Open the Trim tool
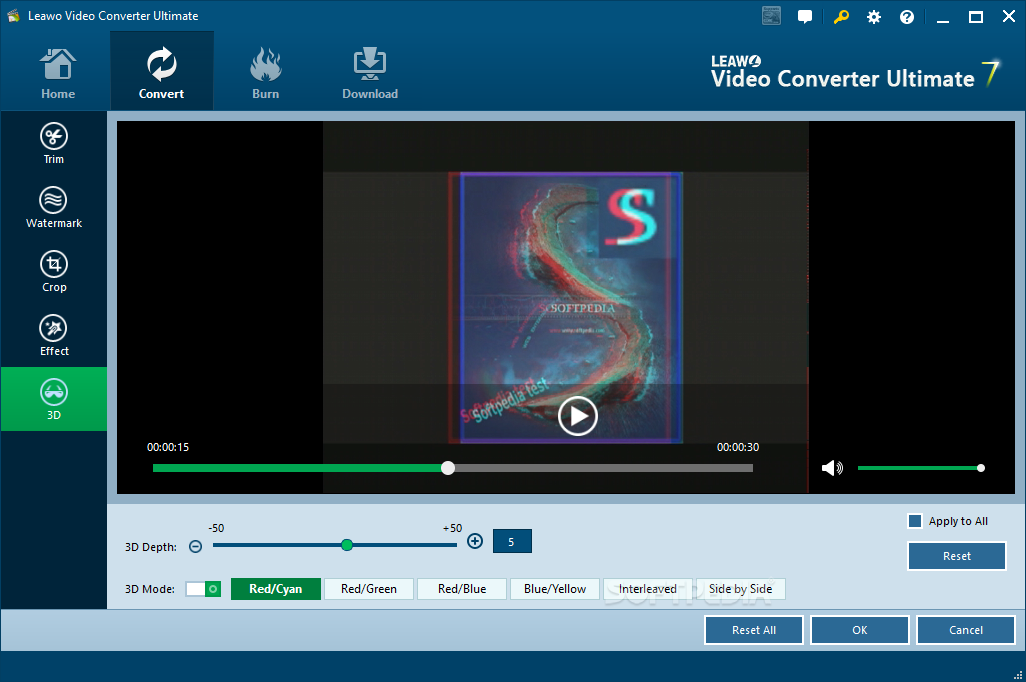Viewport: 1026px width, 682px height. 54,143
